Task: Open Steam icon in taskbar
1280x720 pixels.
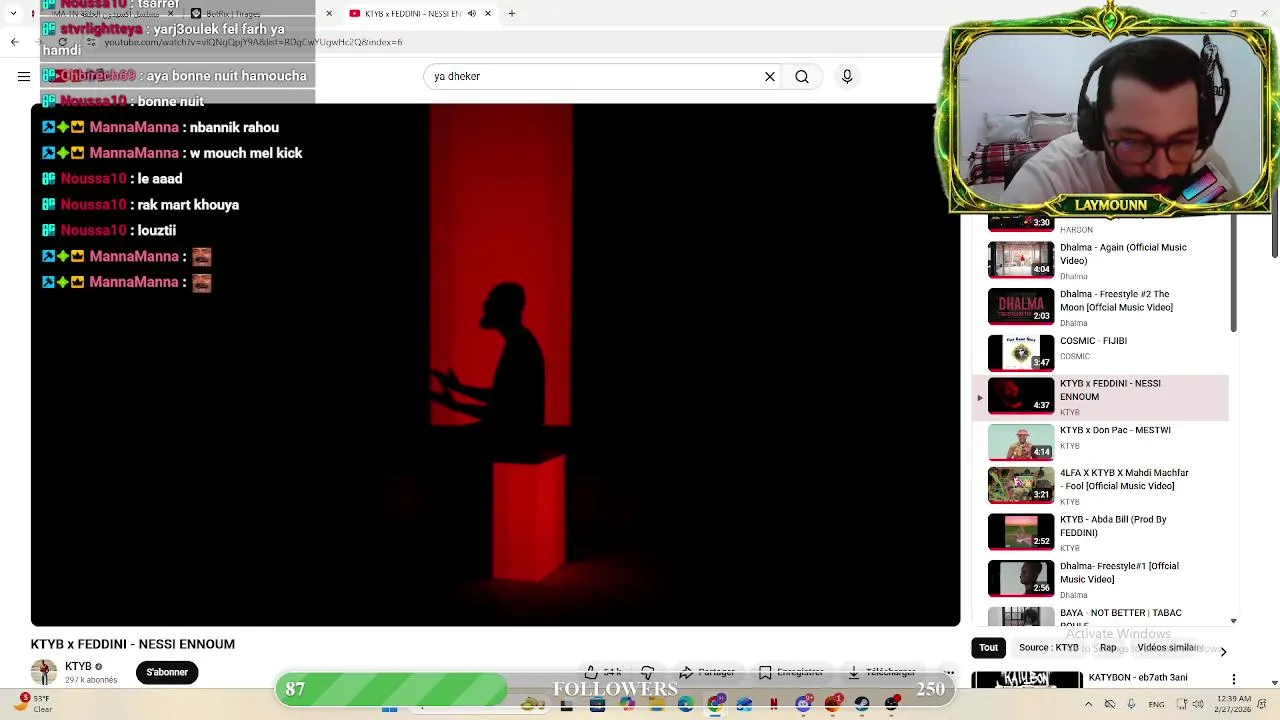Action: coord(862,704)
